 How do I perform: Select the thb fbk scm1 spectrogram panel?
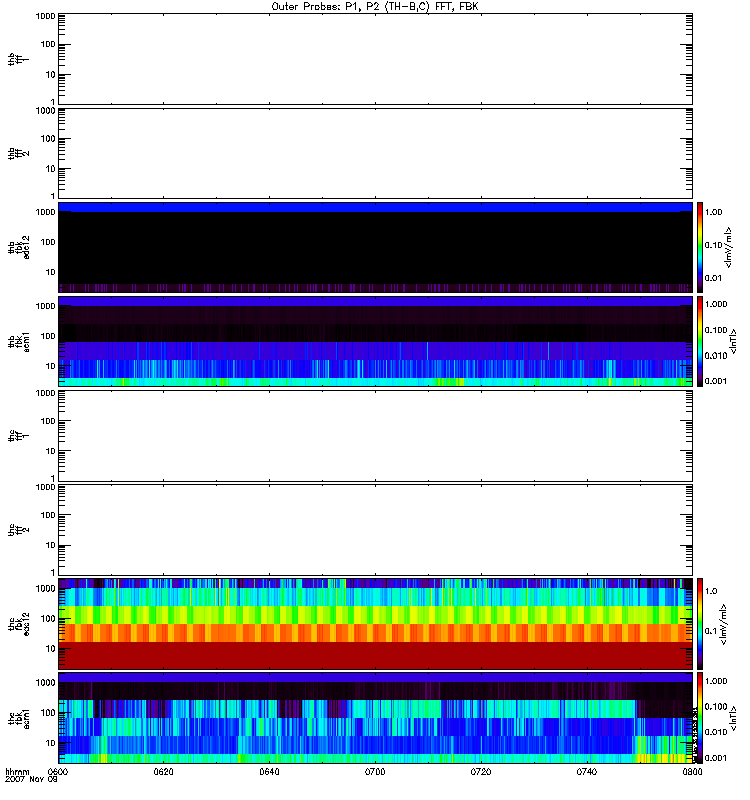pos(375,341)
